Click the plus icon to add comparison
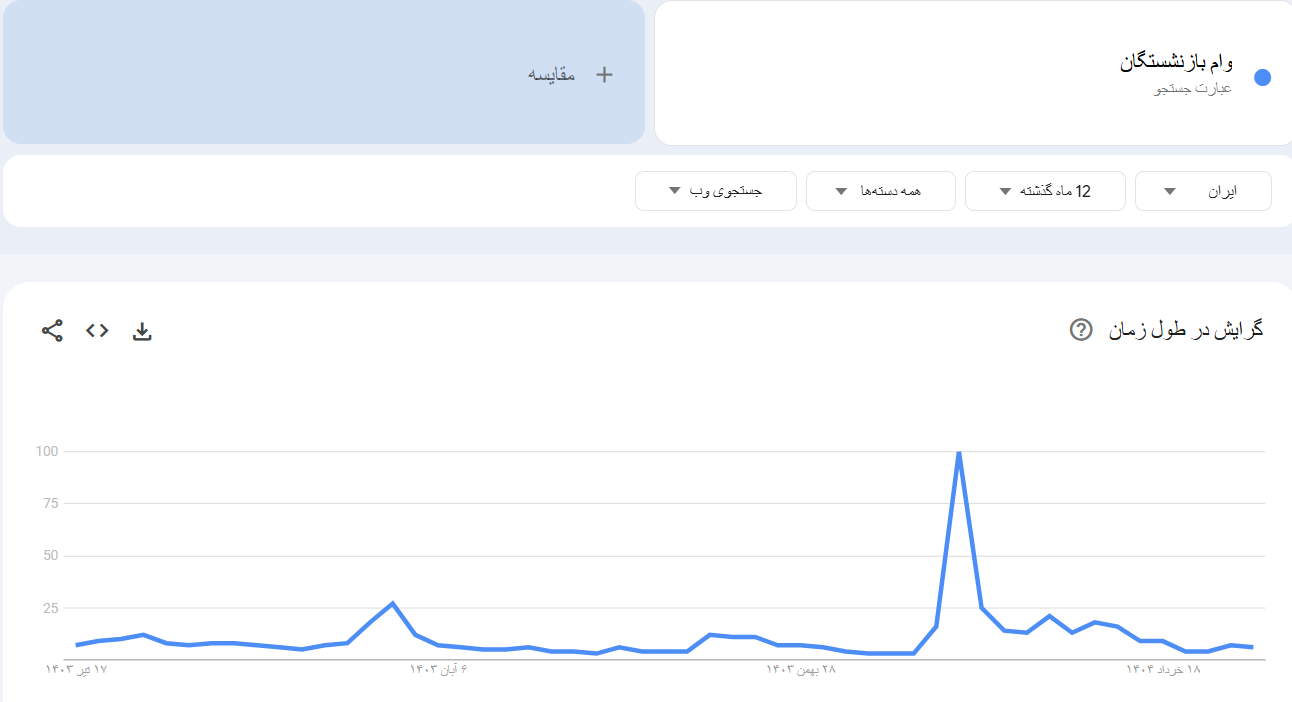 pyautogui.click(x=604, y=75)
